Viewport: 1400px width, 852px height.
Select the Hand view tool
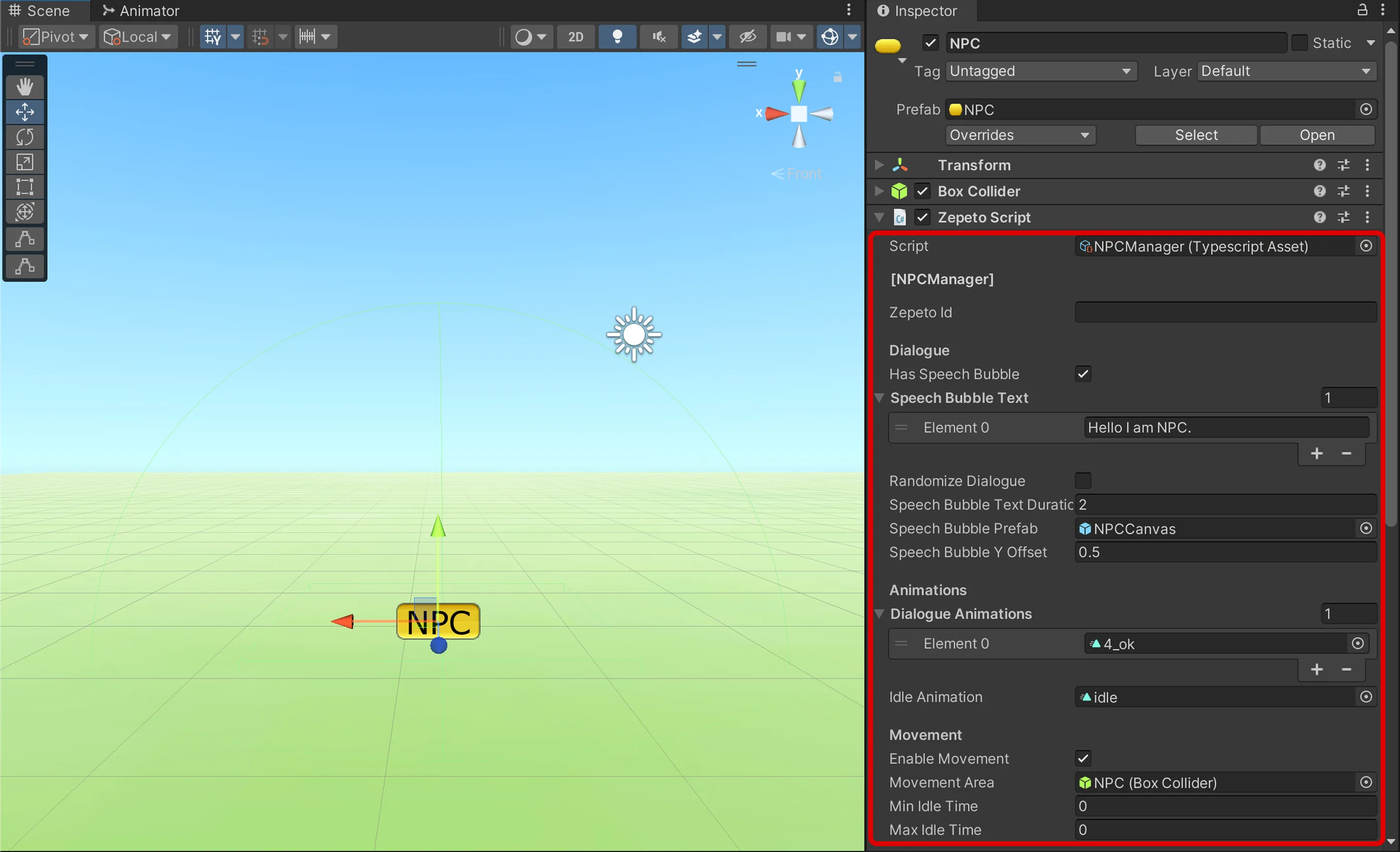pyautogui.click(x=24, y=87)
